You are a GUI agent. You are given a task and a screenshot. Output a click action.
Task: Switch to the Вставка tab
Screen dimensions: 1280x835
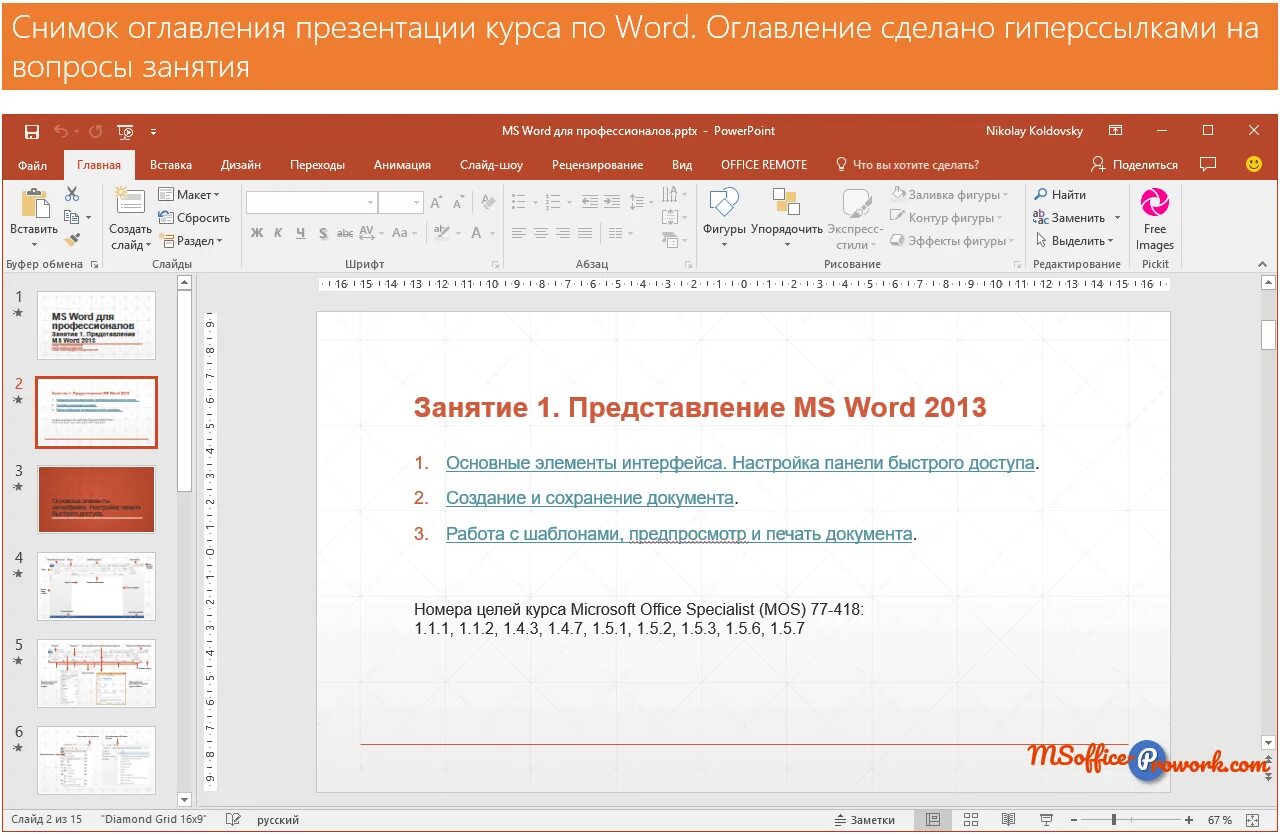[171, 165]
